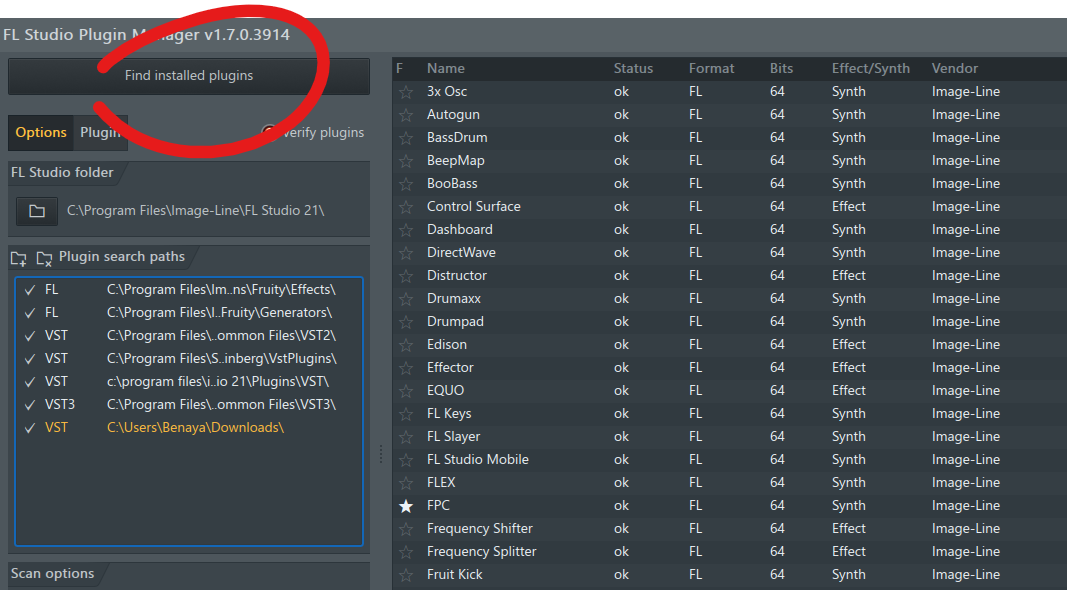Favorite the Drumaxx plugin star
1067x590 pixels.
(x=406, y=299)
